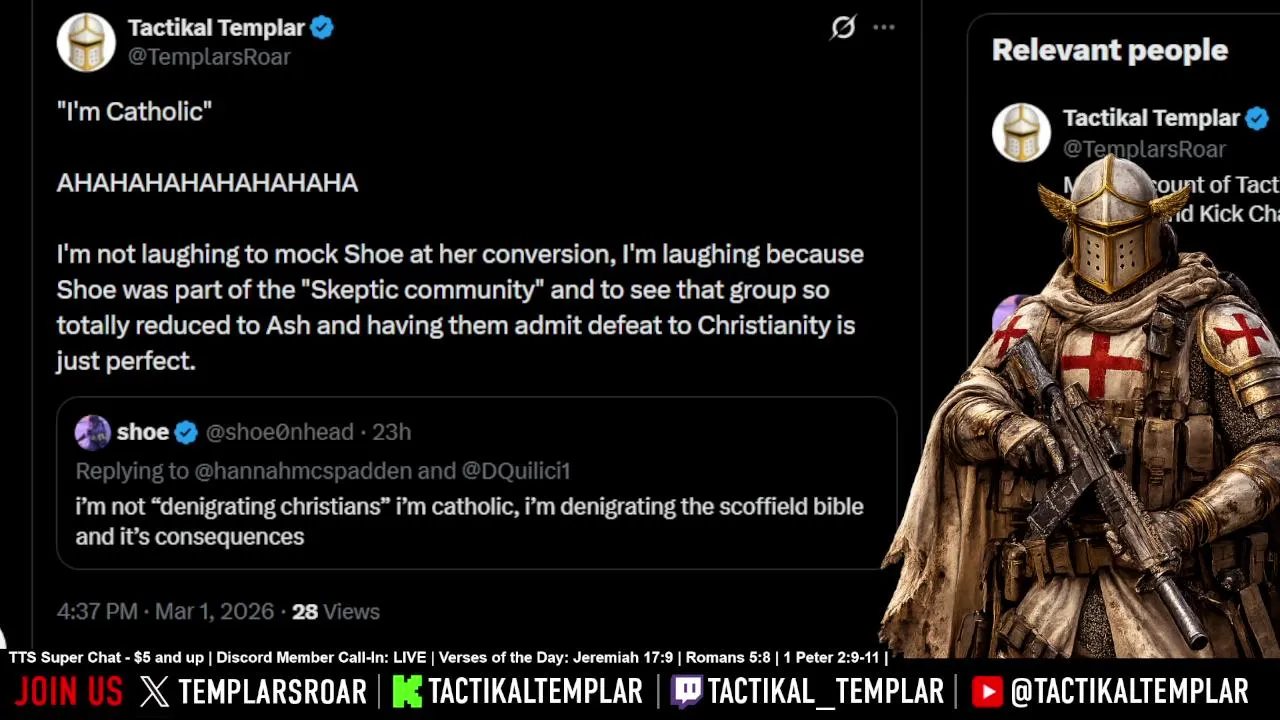The image size is (1280, 720).
Task: Click the red YouTube logo in the banner
Action: 987,691
